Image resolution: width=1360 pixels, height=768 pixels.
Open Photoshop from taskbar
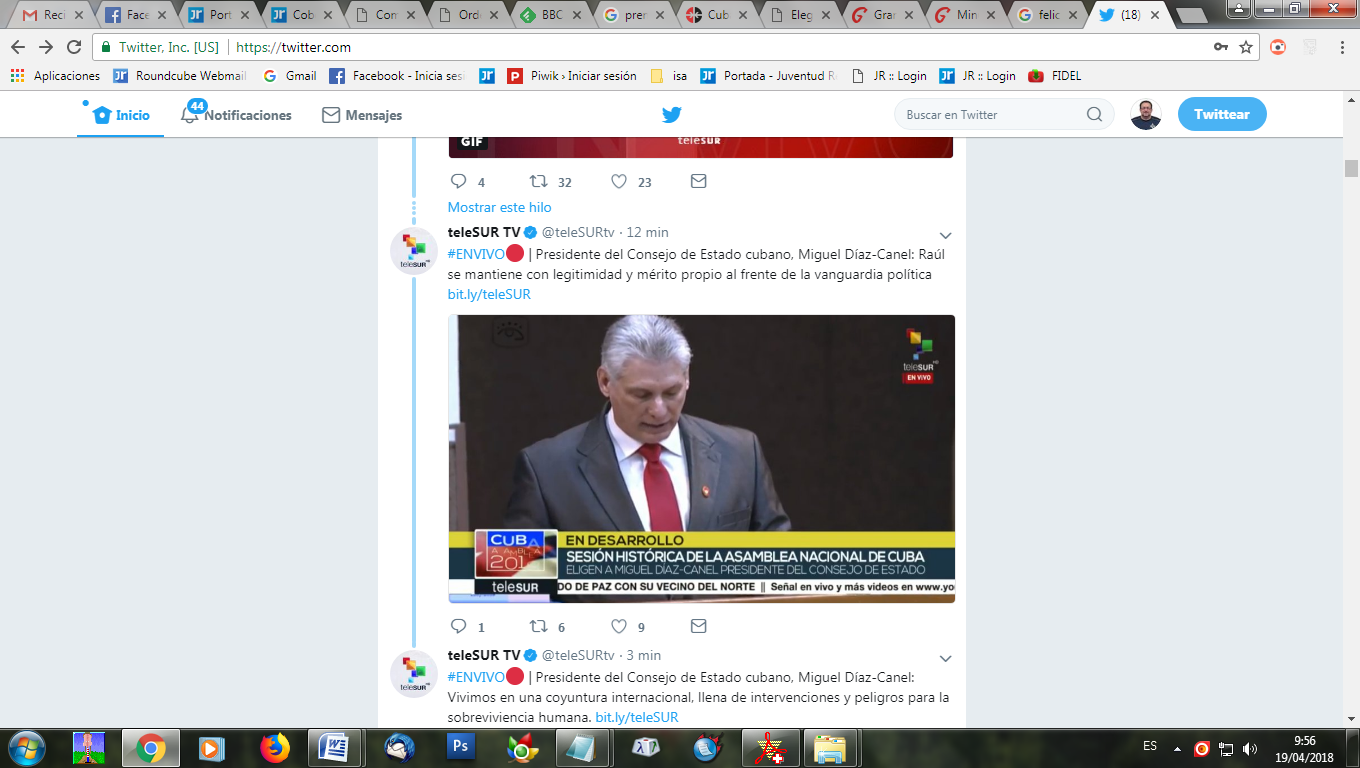(461, 748)
